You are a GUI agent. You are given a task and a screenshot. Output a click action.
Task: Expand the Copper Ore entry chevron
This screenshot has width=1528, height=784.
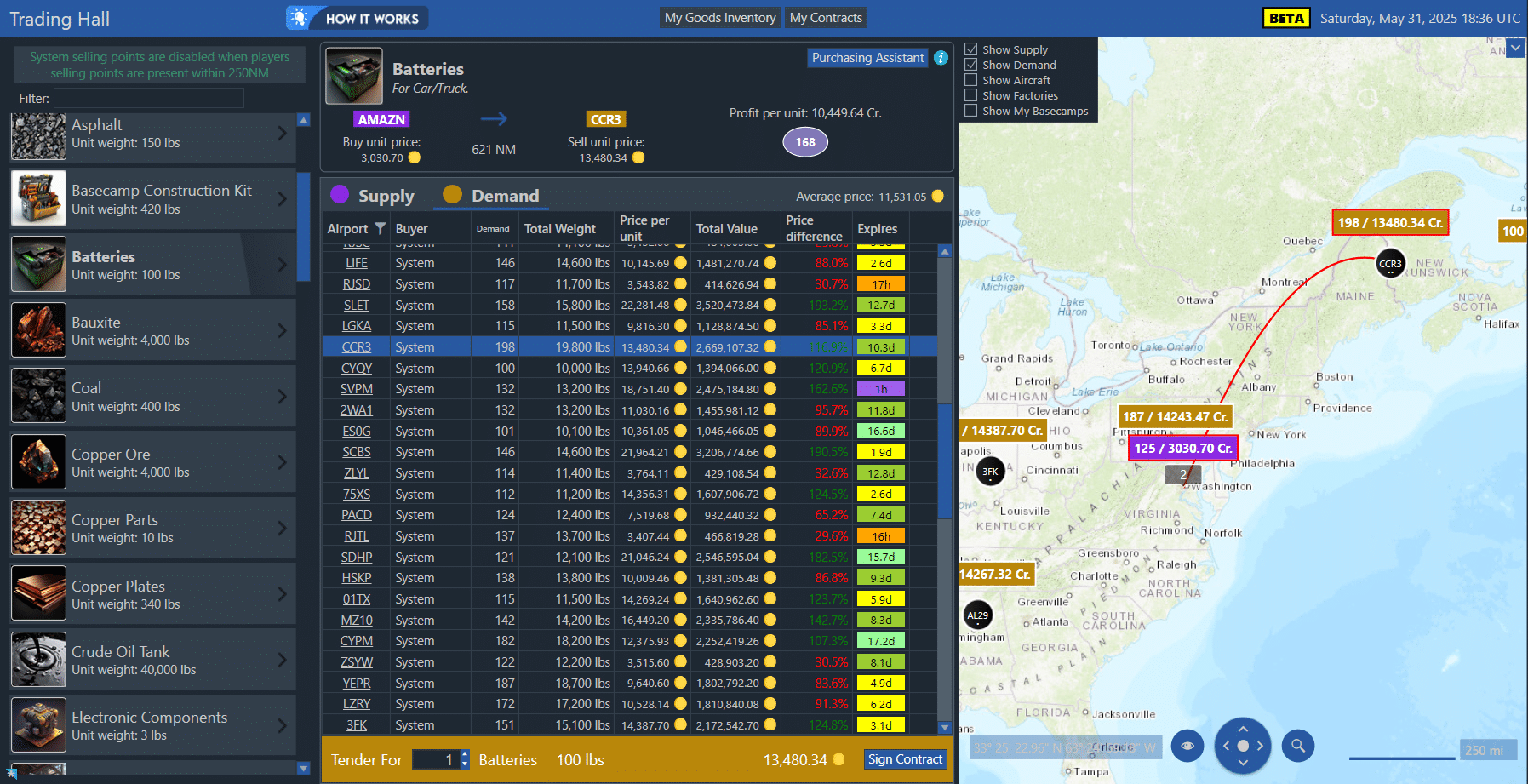click(x=282, y=462)
